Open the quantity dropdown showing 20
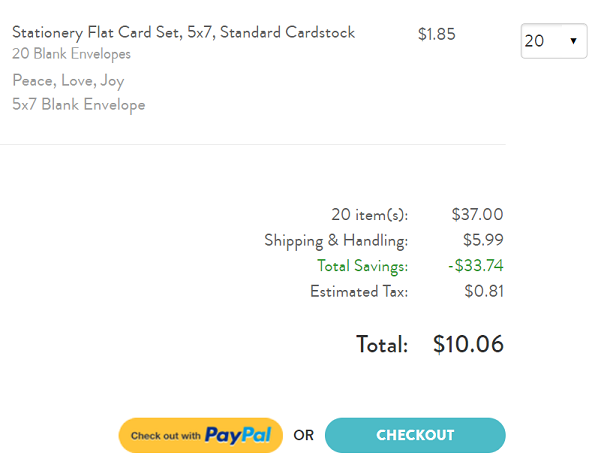607x474 pixels. [x=554, y=41]
